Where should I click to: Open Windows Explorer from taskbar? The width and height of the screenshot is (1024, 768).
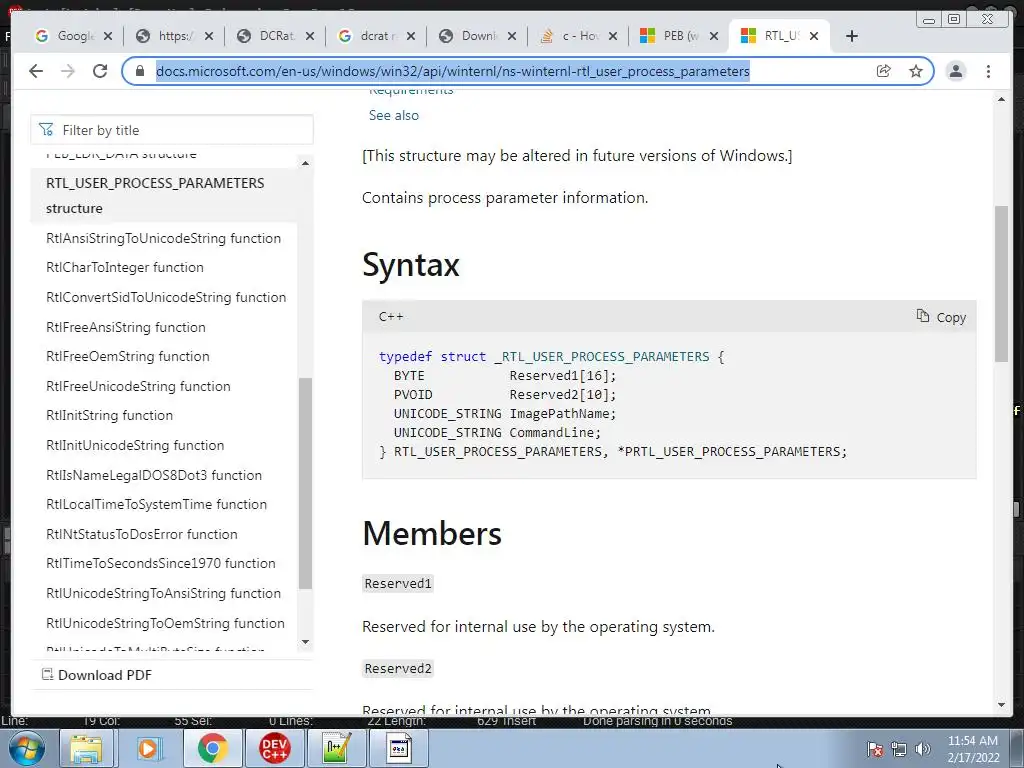(86, 748)
